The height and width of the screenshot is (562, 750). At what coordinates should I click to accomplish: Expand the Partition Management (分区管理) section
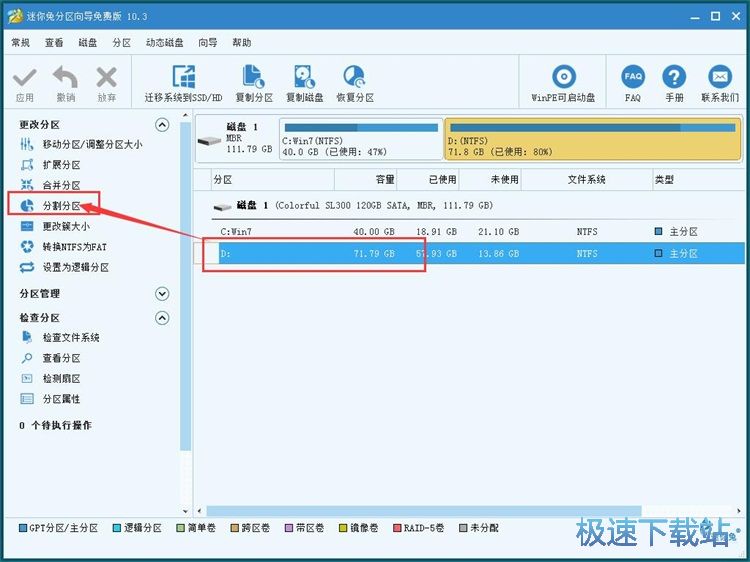tap(162, 293)
